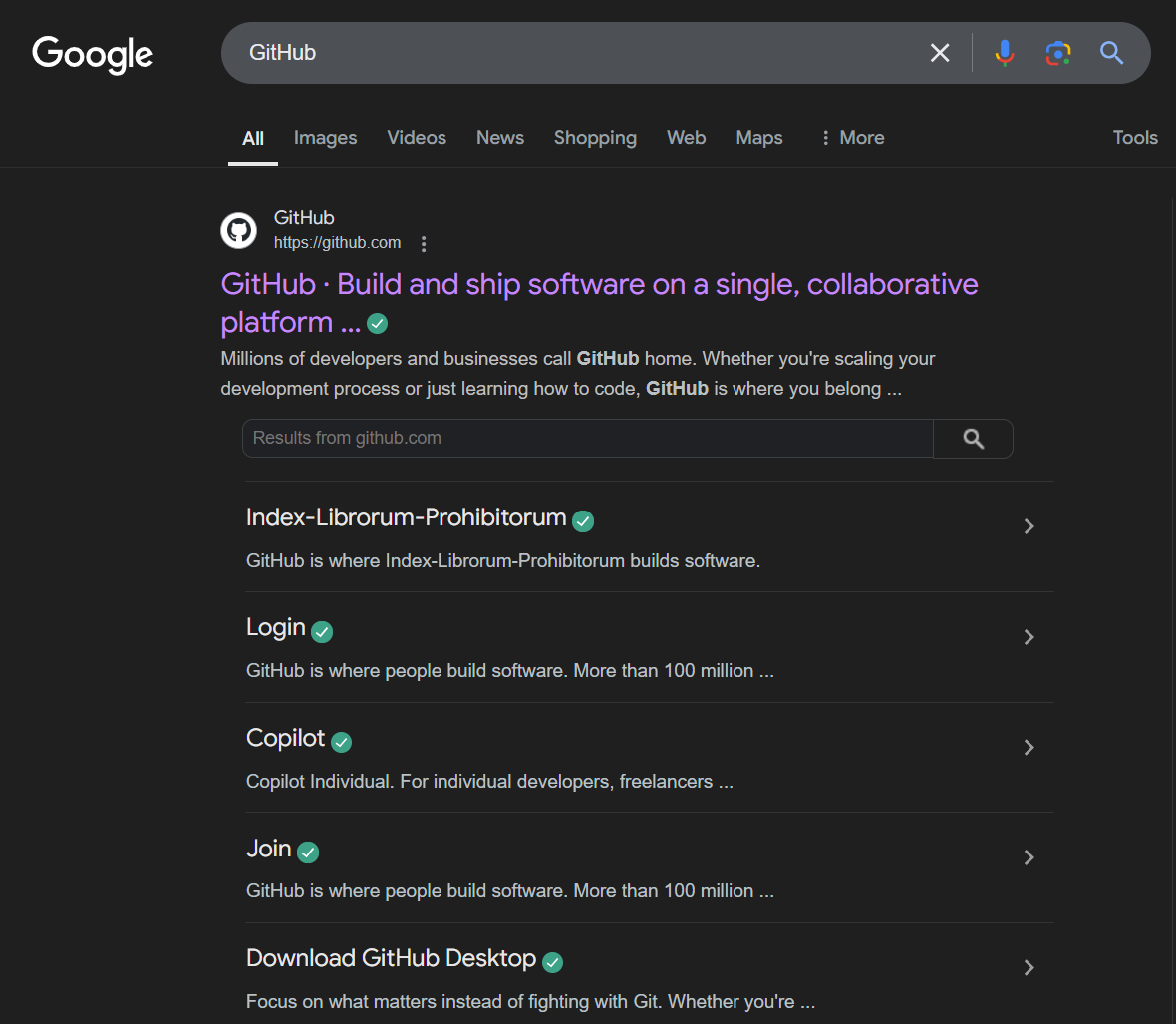1176x1024 pixels.
Task: Switch to the Web tab
Action: pos(687,138)
